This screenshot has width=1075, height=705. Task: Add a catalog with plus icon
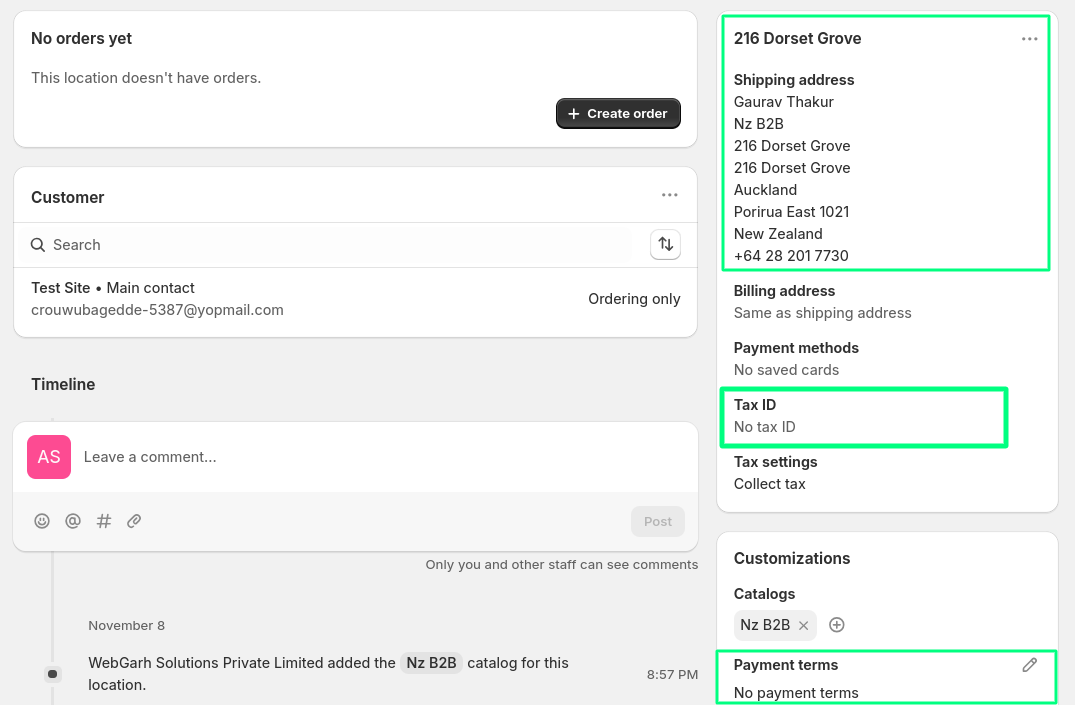837,625
